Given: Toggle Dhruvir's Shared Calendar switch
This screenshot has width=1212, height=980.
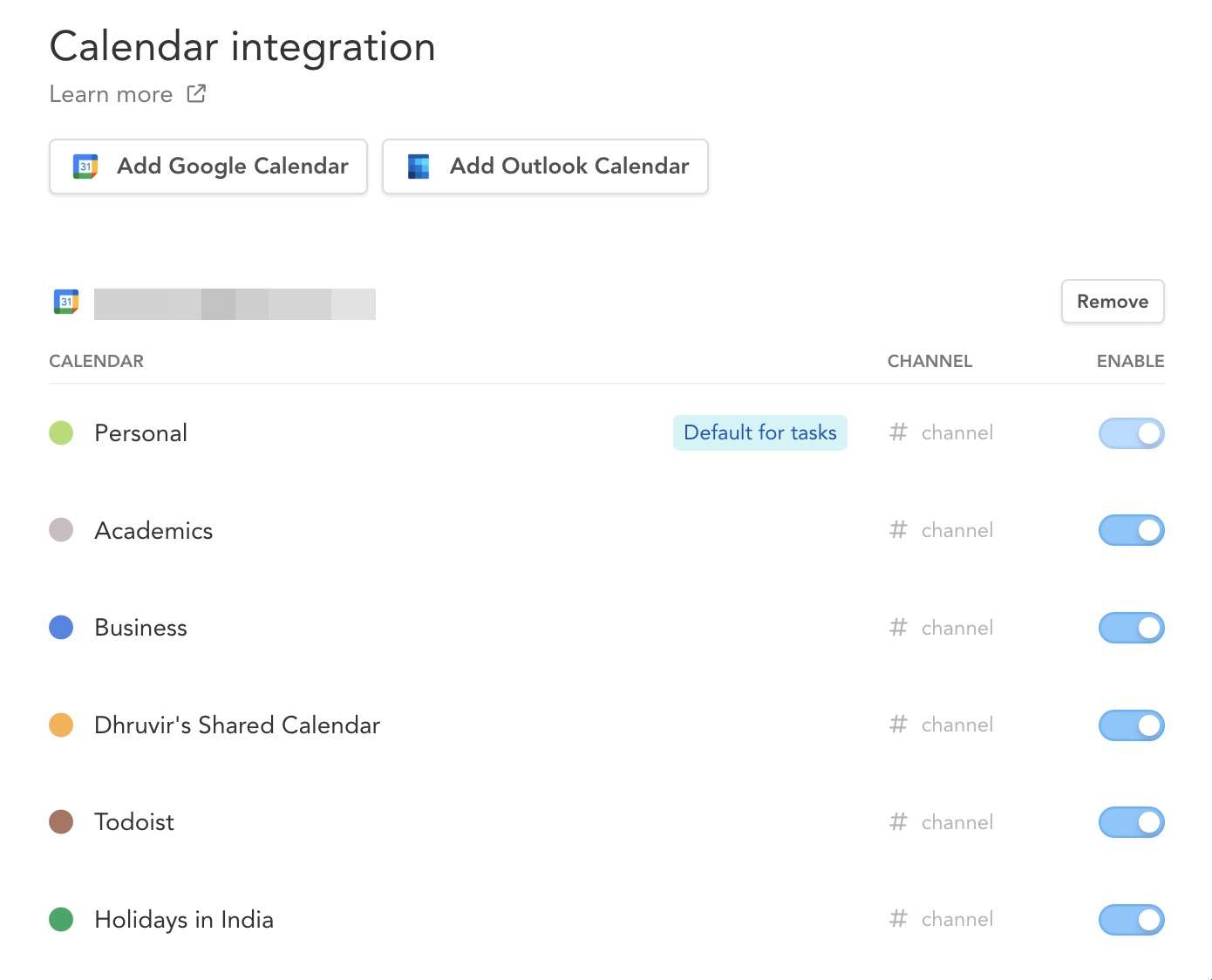Looking at the screenshot, I should (x=1131, y=725).
